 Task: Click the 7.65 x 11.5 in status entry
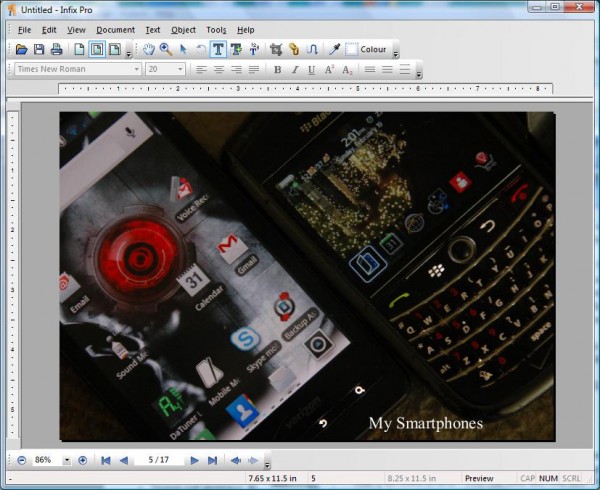pyautogui.click(x=272, y=479)
